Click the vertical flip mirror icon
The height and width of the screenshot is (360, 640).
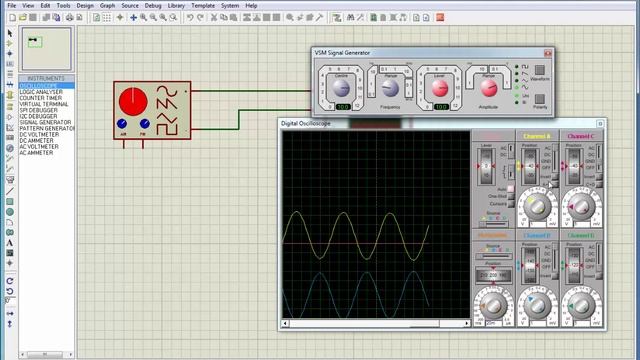click(10, 324)
